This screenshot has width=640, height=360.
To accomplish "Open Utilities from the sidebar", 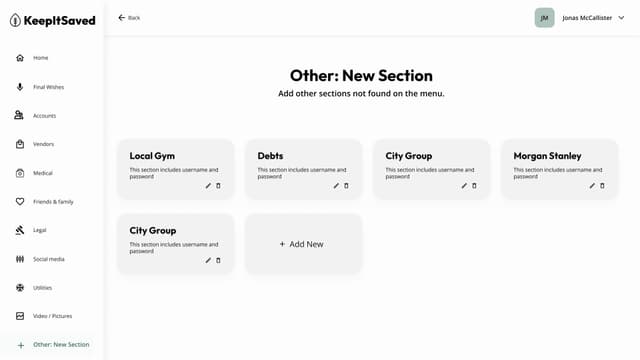I will tap(42, 288).
